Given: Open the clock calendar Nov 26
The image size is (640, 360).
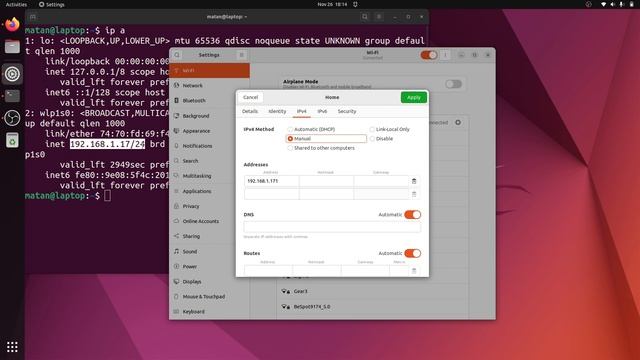Looking at the screenshot, I should tap(332, 4).
